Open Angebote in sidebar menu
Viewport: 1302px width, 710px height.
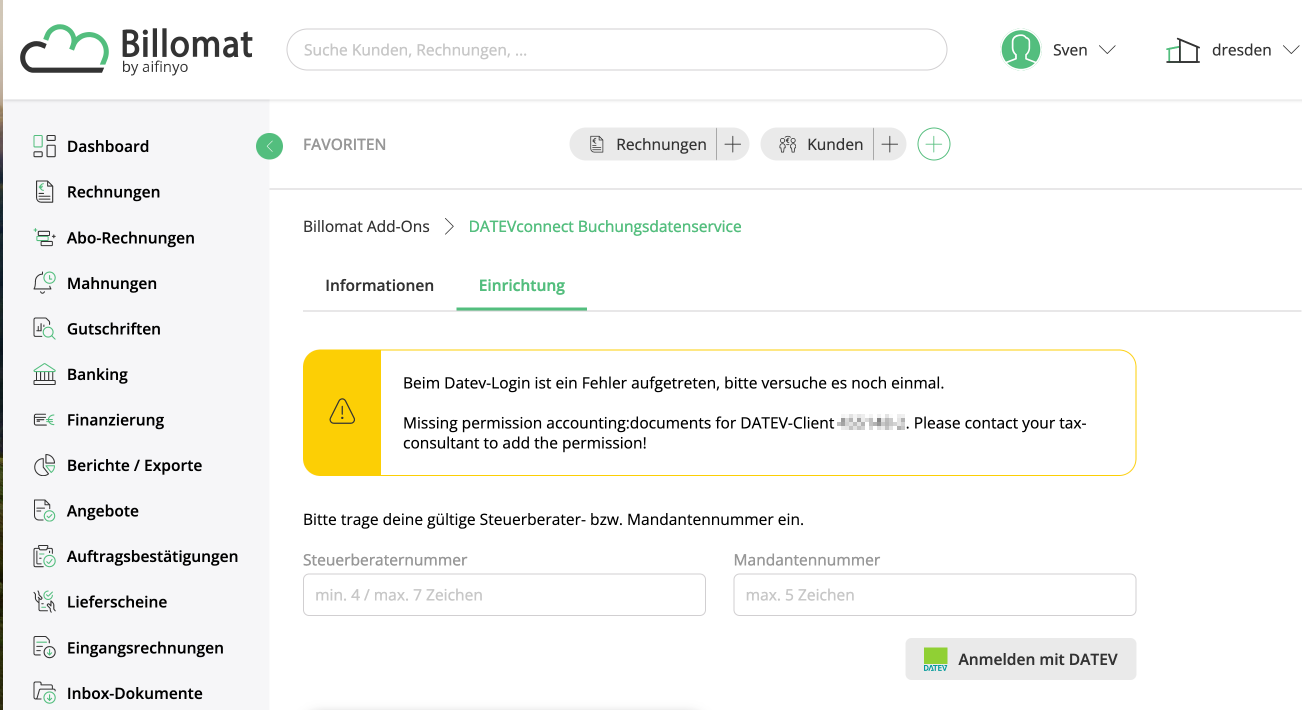pos(103,511)
